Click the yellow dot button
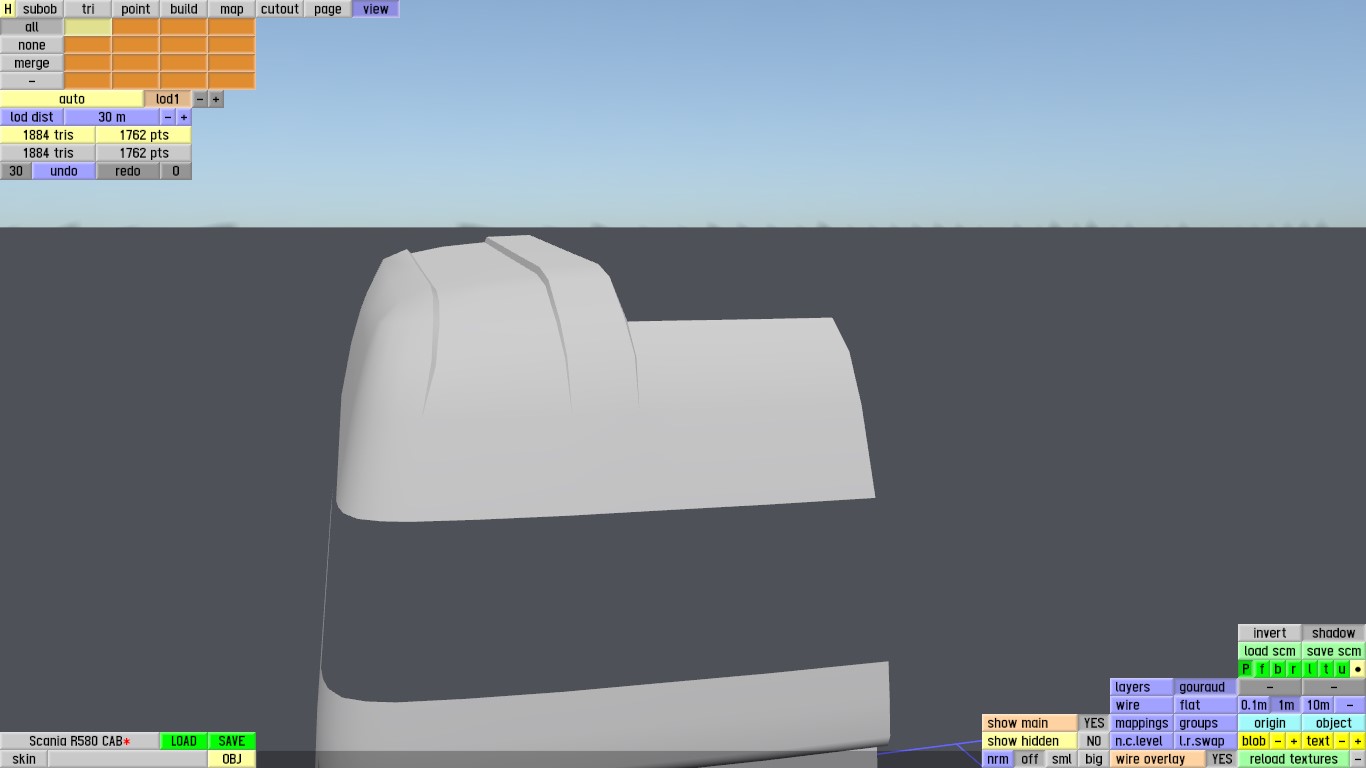Image resolution: width=1366 pixels, height=768 pixels. click(1358, 669)
